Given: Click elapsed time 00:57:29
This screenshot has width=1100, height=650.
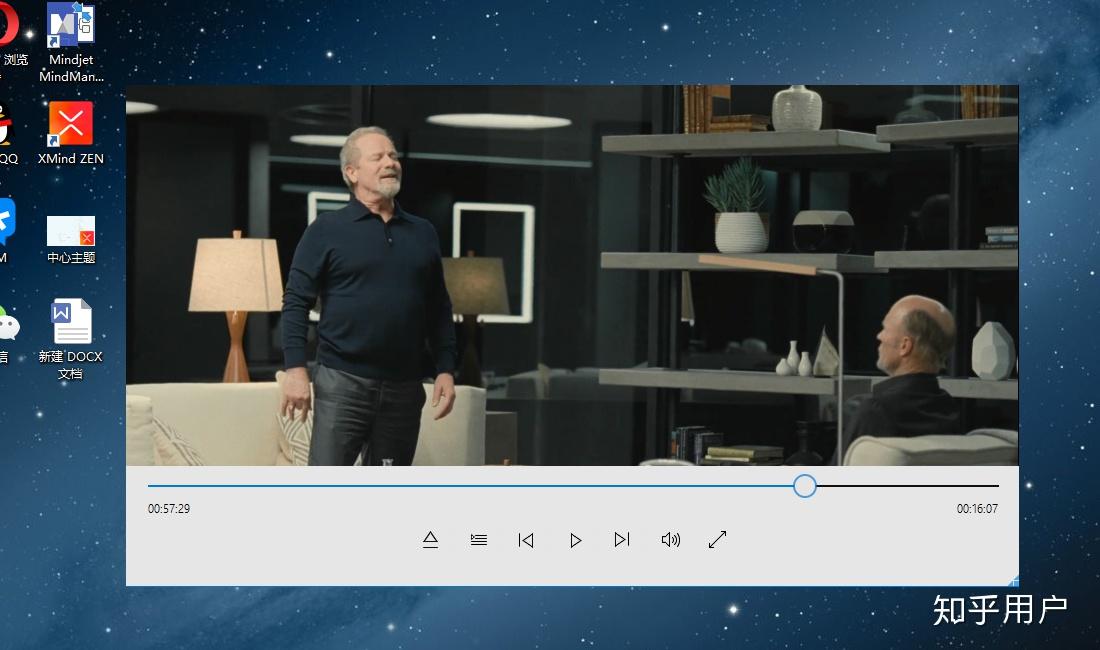Looking at the screenshot, I should pos(168,508).
